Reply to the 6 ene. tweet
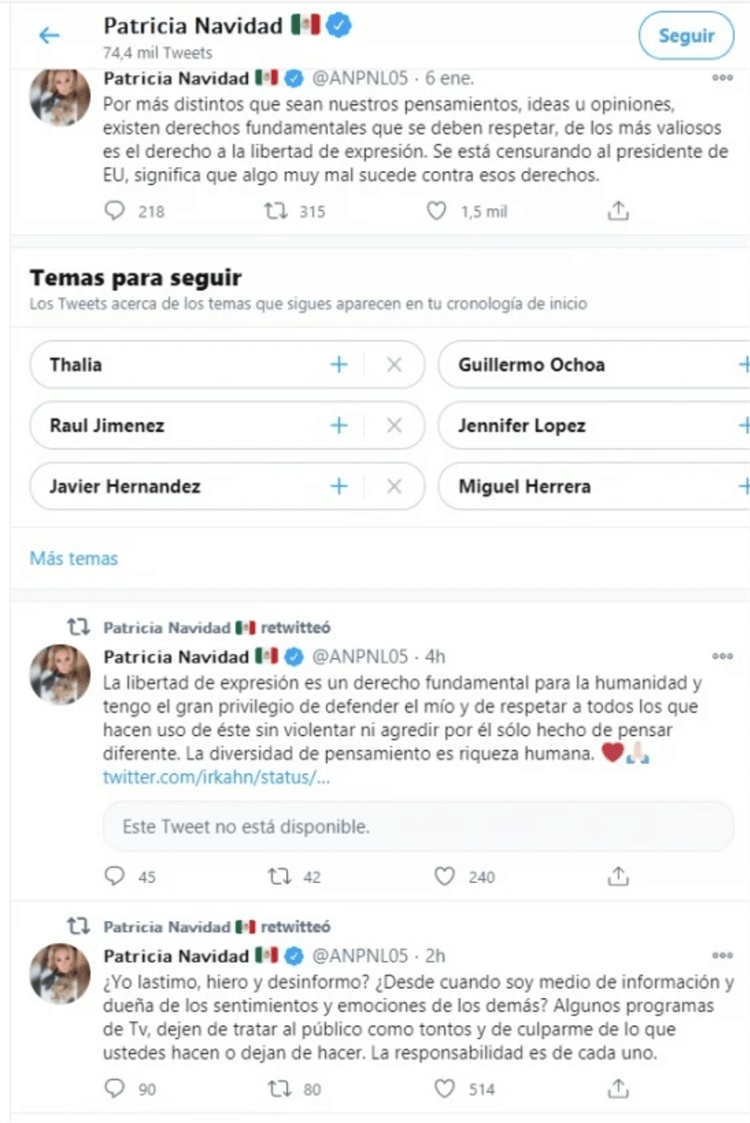 coord(115,211)
